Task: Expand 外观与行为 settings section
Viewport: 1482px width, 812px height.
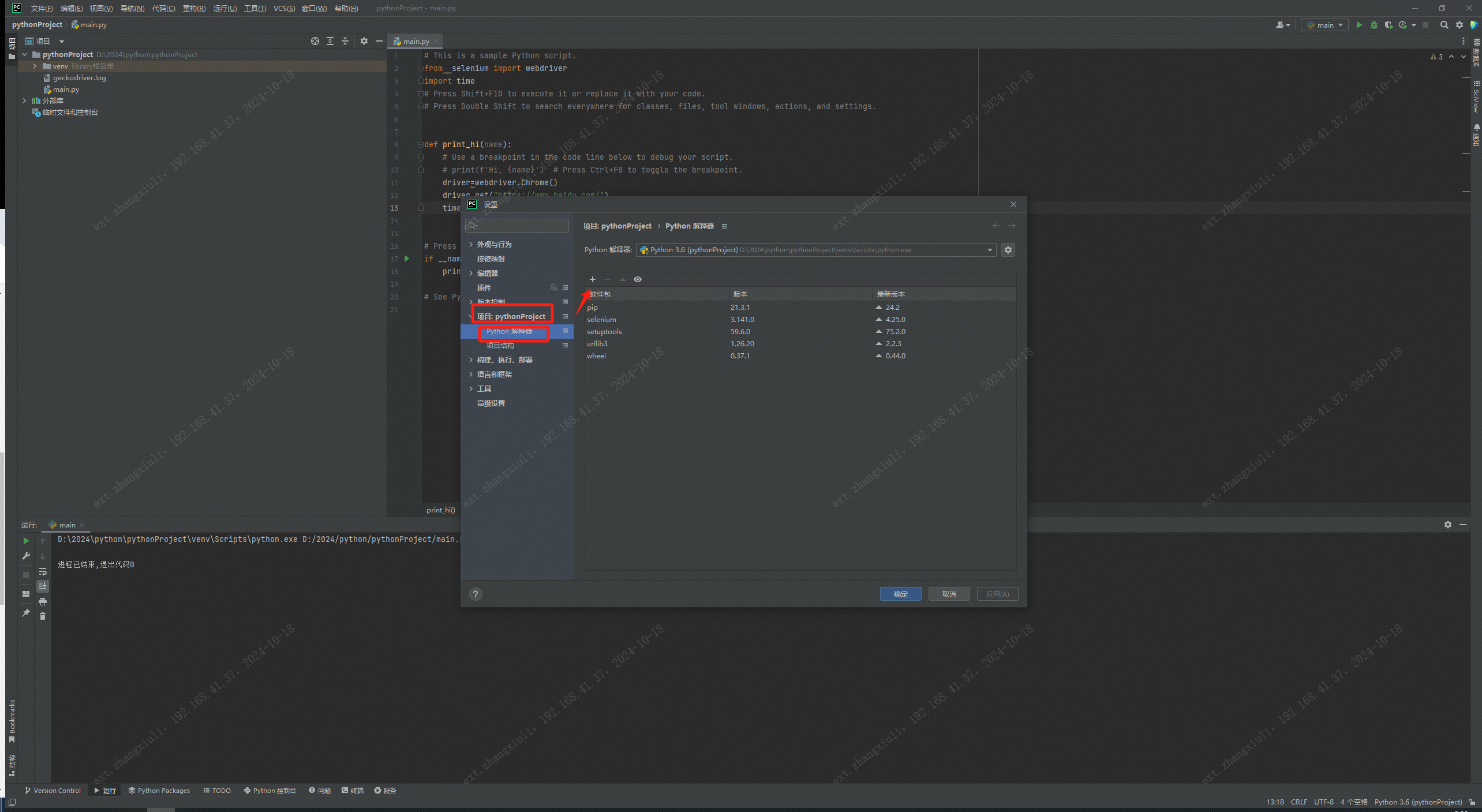Action: click(x=471, y=245)
